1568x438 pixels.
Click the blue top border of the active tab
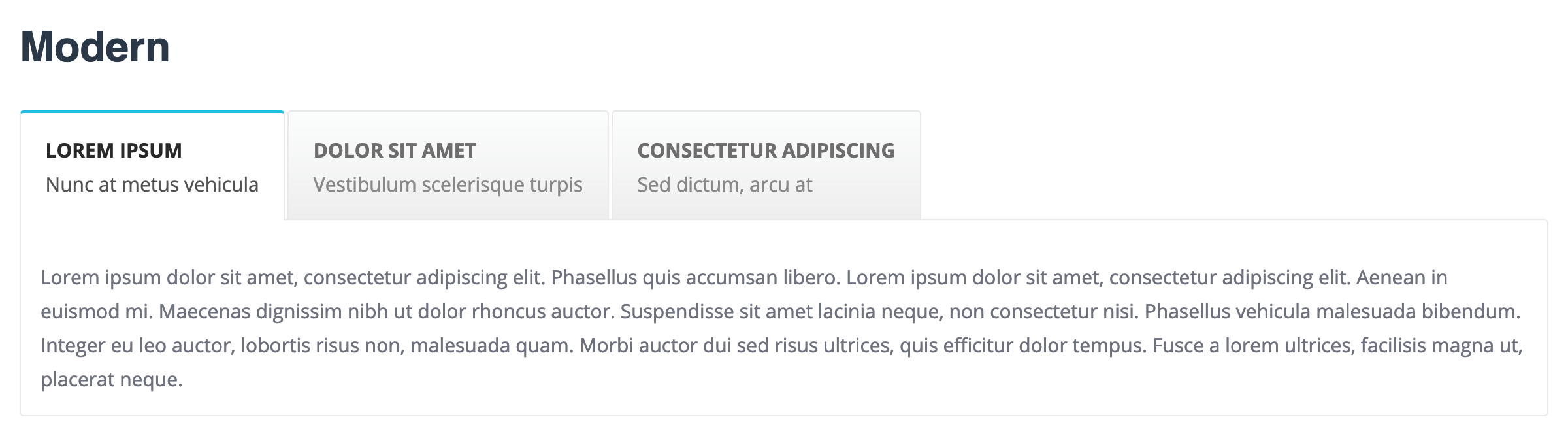[x=152, y=112]
